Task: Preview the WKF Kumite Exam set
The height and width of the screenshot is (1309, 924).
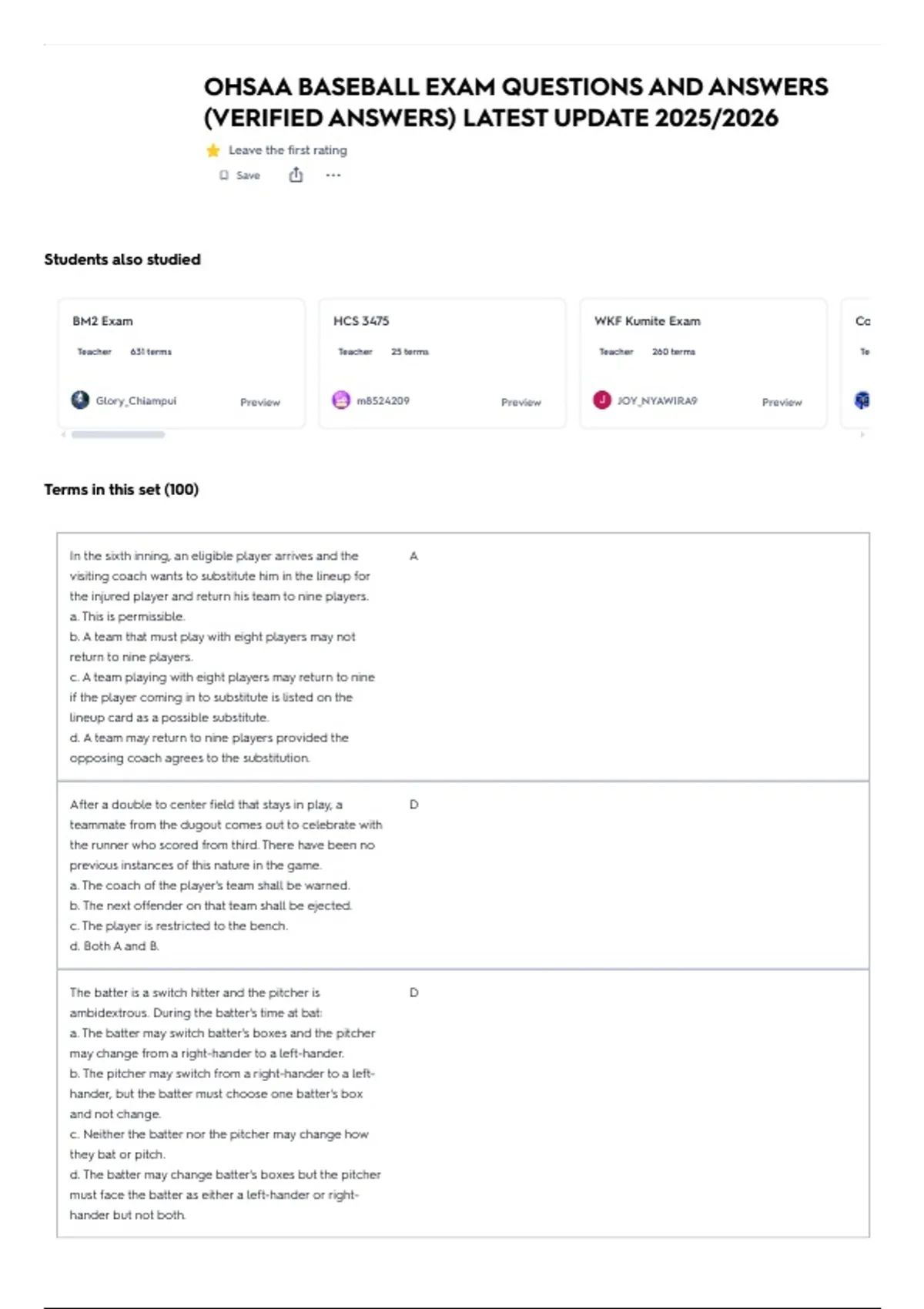Action: [x=782, y=402]
